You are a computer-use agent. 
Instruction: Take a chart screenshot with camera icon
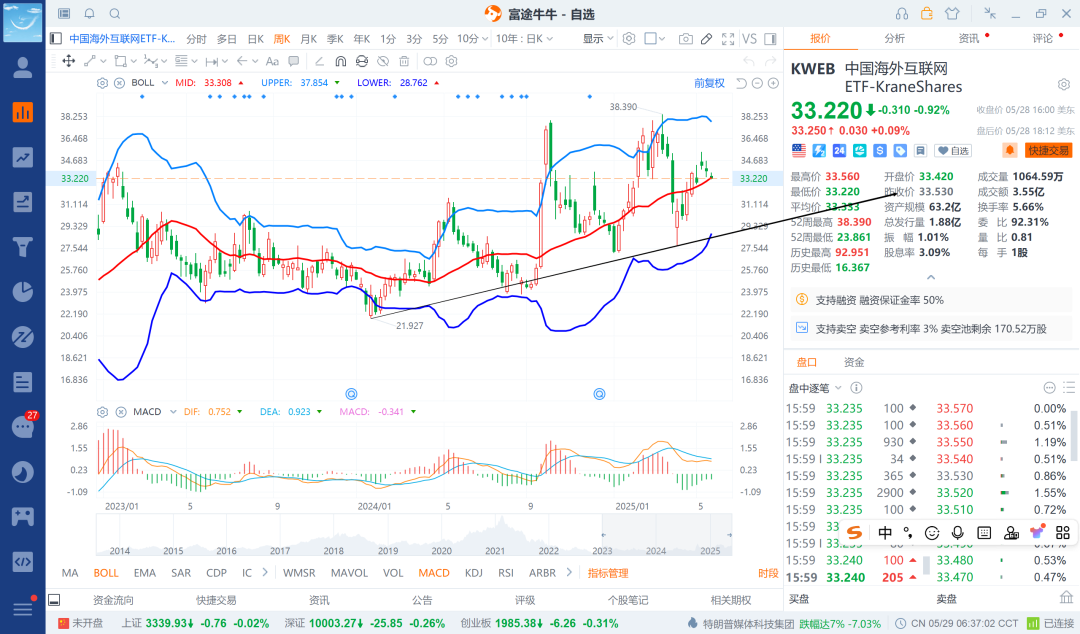[685, 39]
